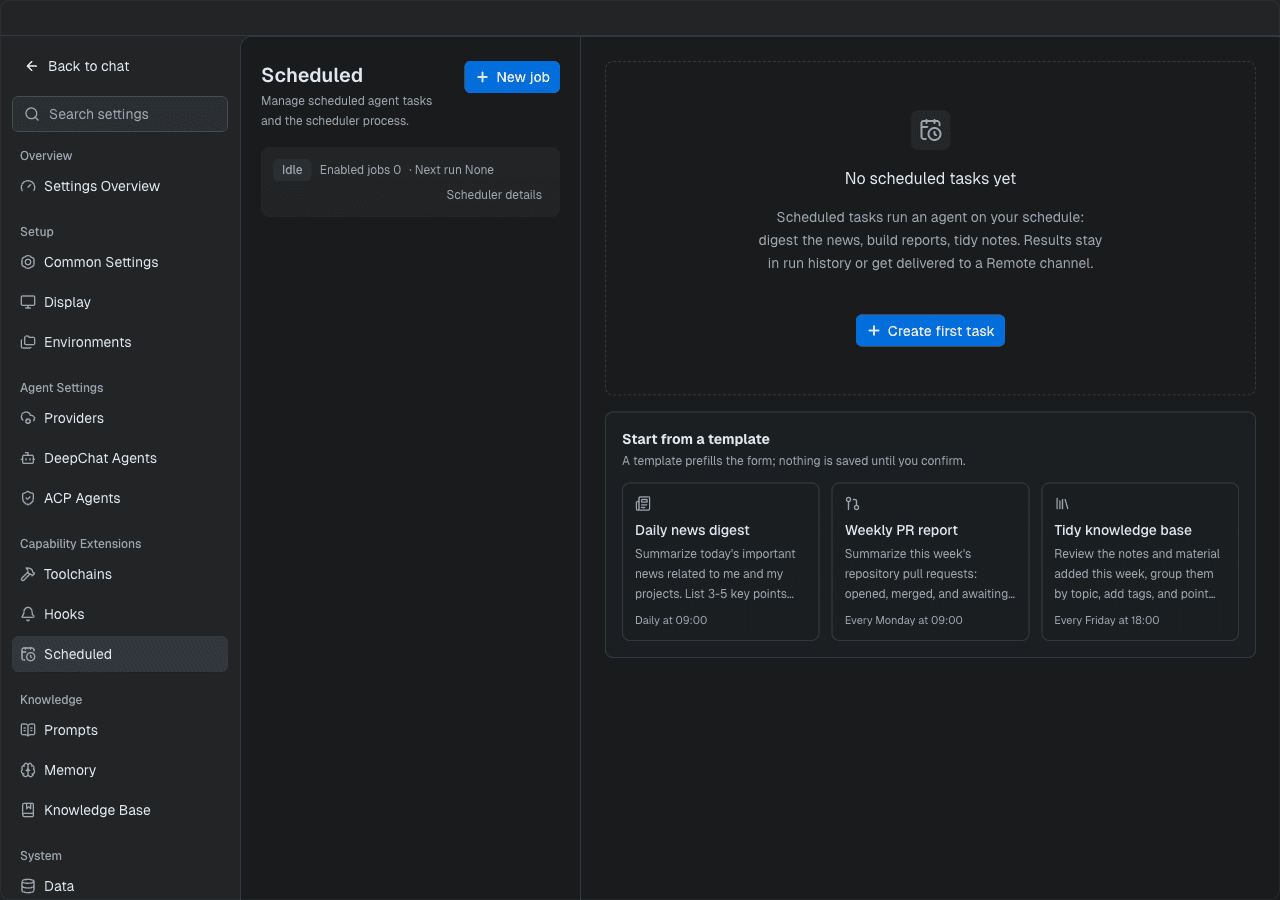Focus the Search settings input field
Image resolution: width=1280 pixels, height=900 pixels.
(x=120, y=114)
